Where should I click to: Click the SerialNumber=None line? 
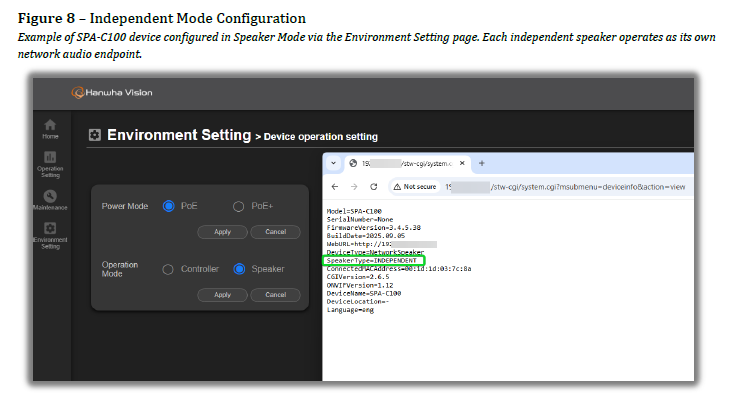coord(360,219)
